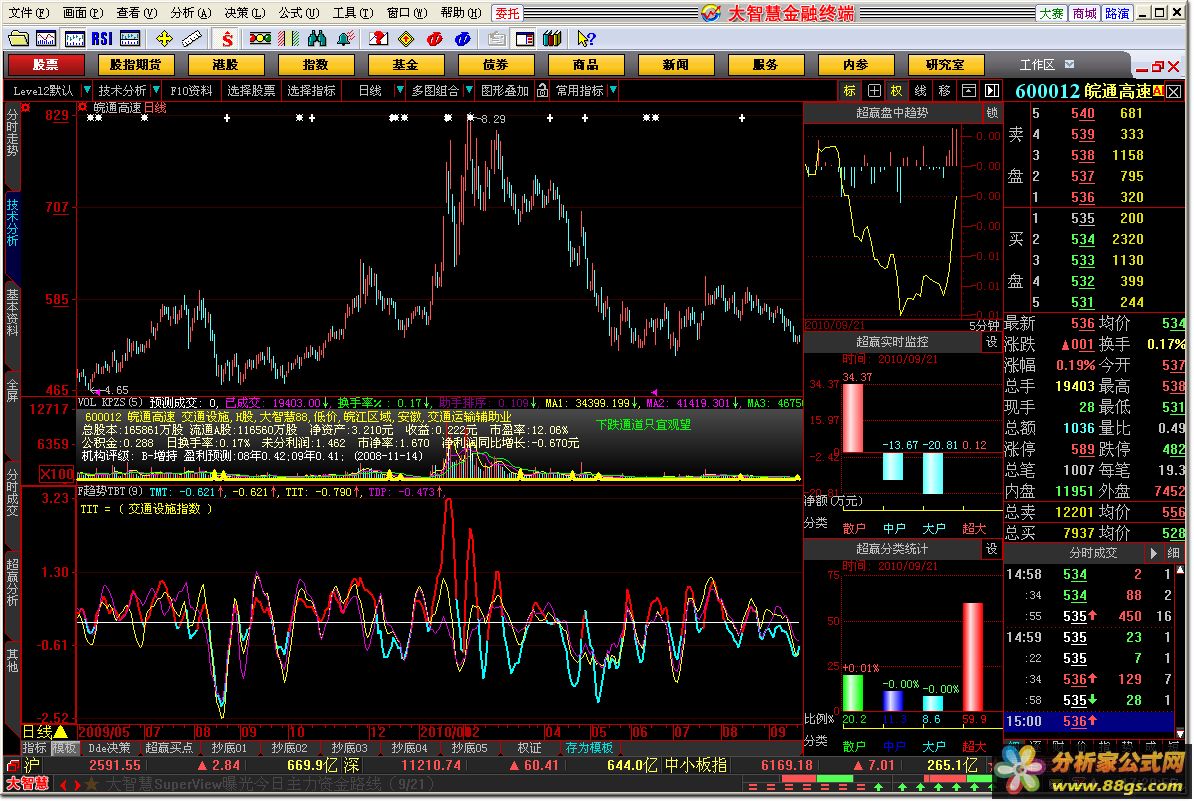Image resolution: width=1194 pixels, height=801 pixels.
Task: Switch to the 股指期货 tab
Action: (136, 65)
